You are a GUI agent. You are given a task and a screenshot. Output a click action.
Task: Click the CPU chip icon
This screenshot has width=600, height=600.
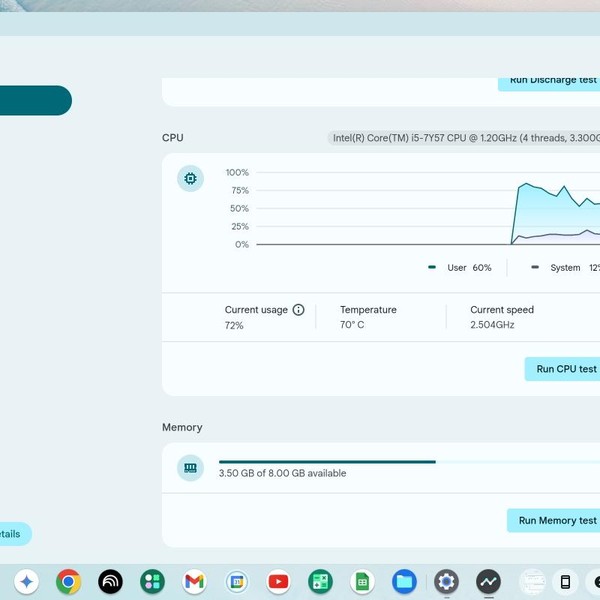[x=190, y=179]
